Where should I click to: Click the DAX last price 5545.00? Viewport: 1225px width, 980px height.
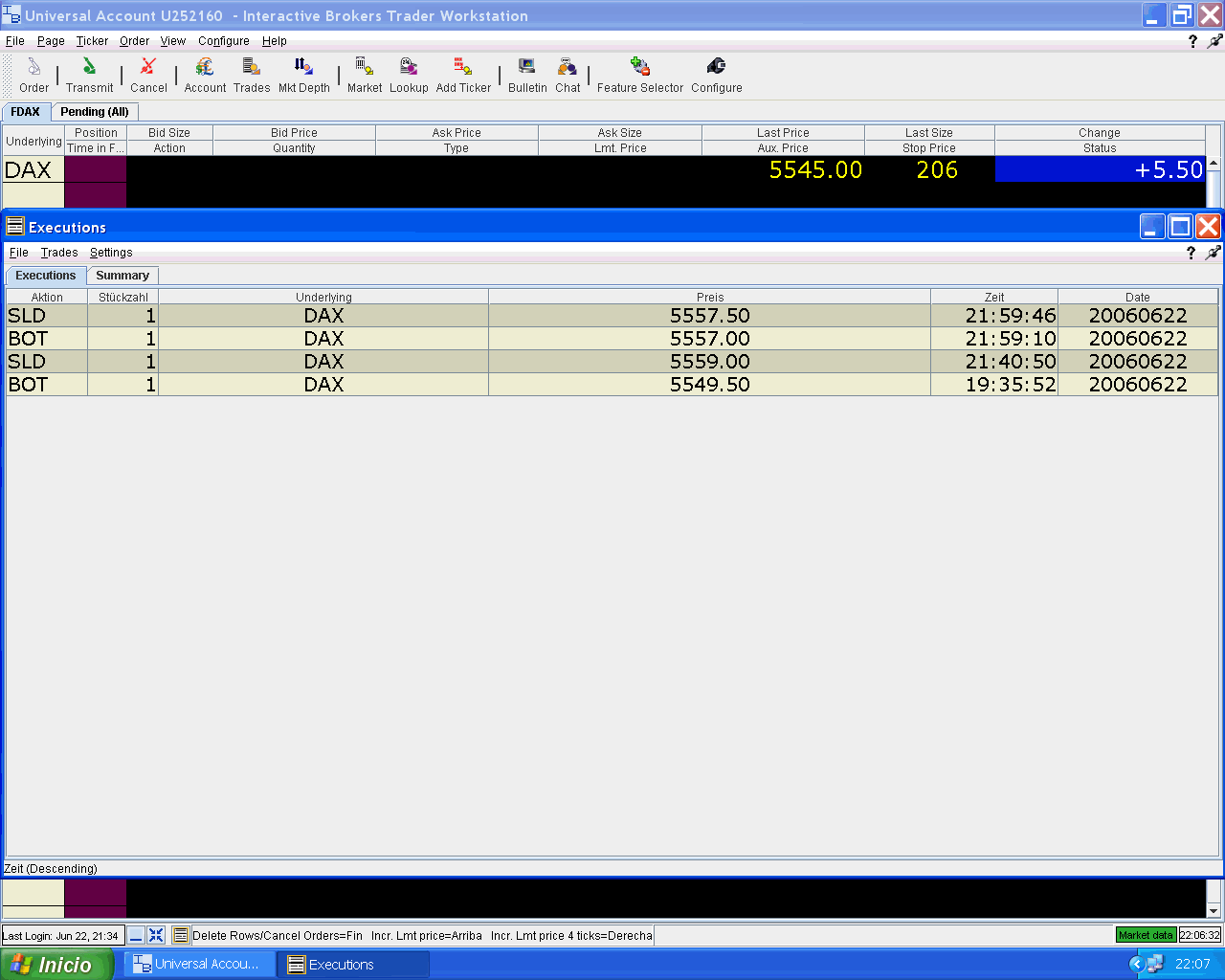[x=815, y=169]
